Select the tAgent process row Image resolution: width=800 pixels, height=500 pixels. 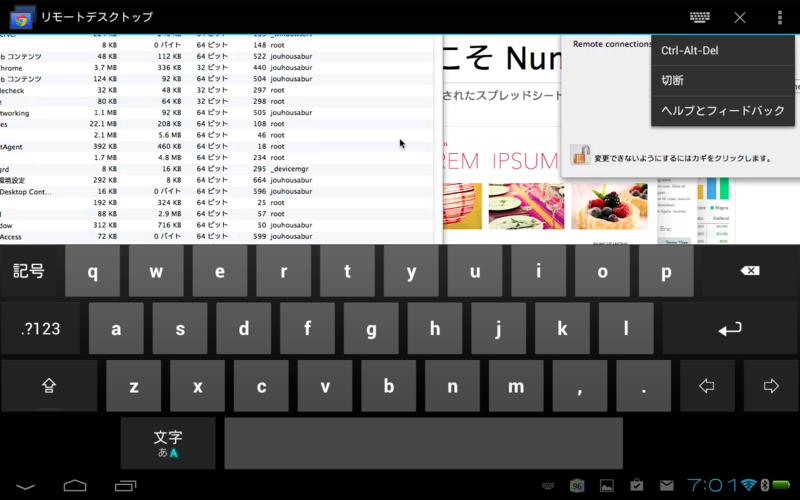[x=216, y=146]
